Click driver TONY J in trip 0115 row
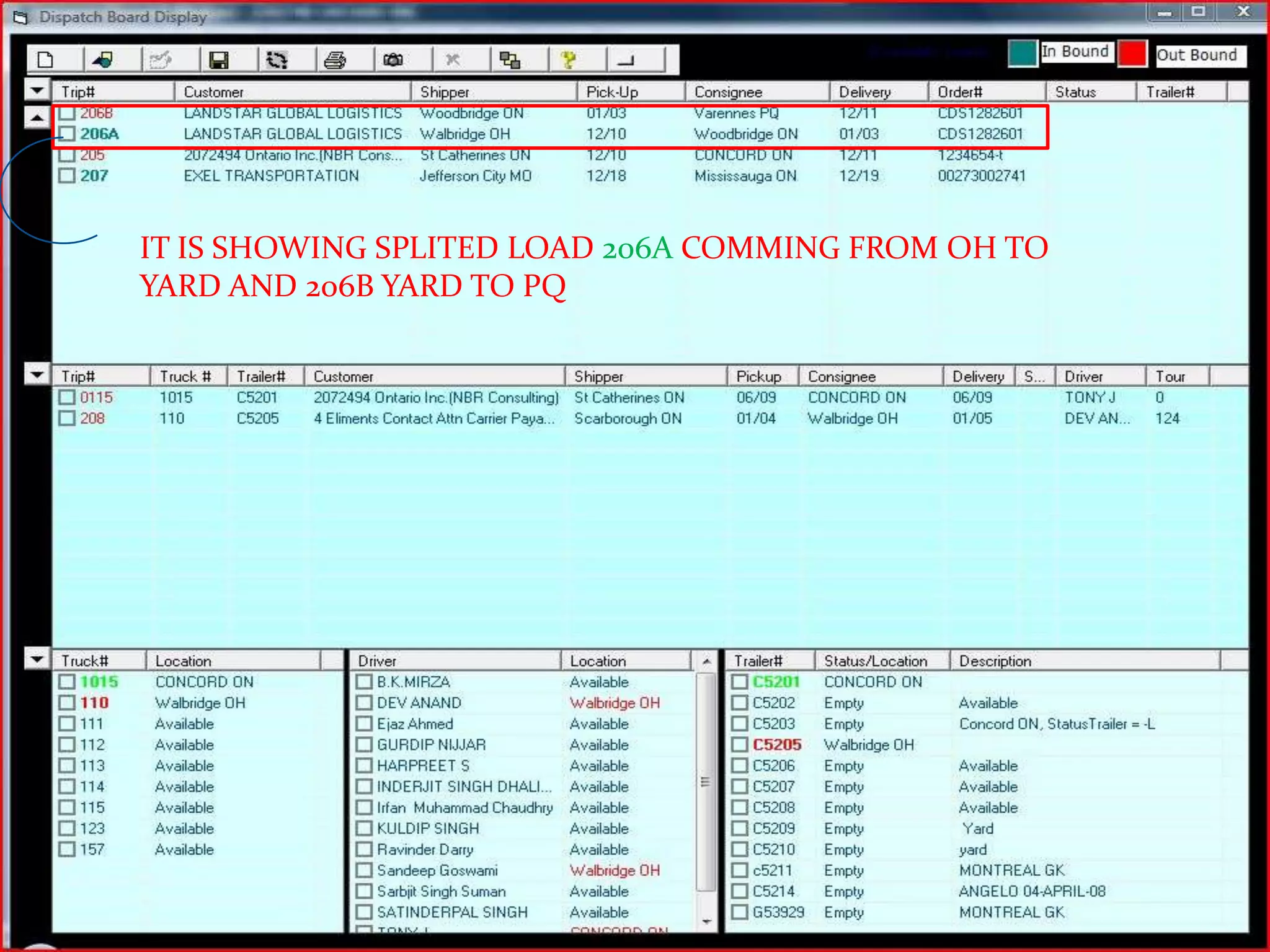The image size is (1270, 952). [x=1090, y=397]
